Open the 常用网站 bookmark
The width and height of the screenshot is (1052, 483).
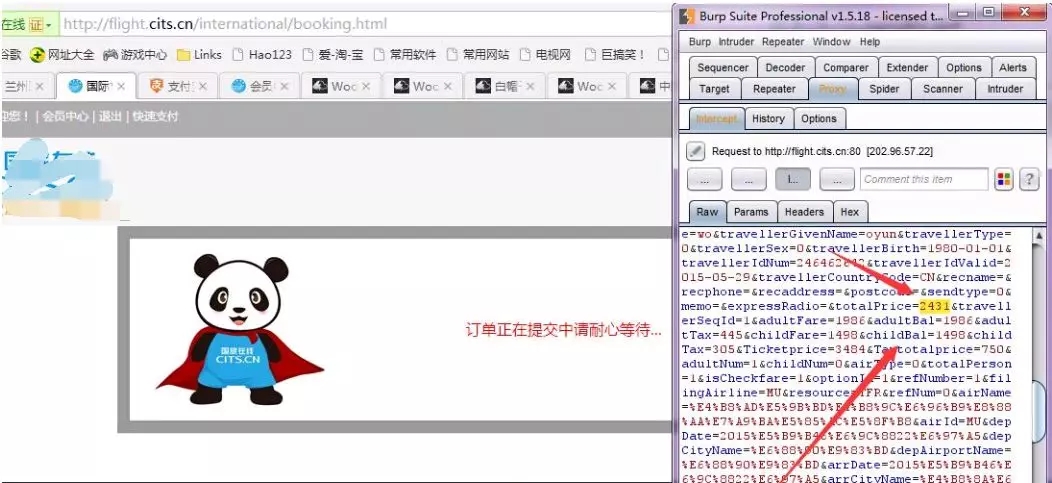click(478, 54)
